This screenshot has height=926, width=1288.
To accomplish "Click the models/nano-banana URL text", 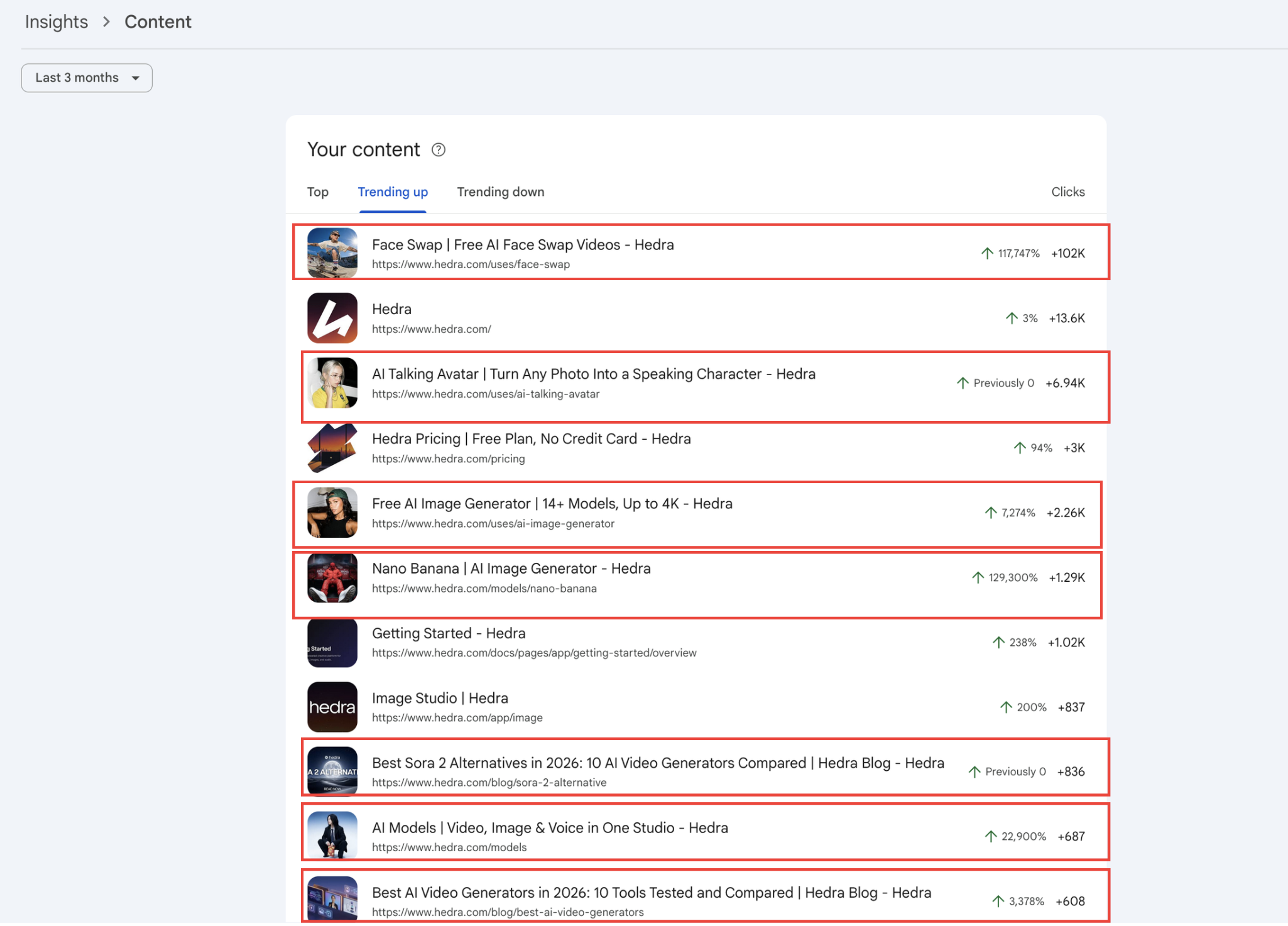I will coord(484,589).
